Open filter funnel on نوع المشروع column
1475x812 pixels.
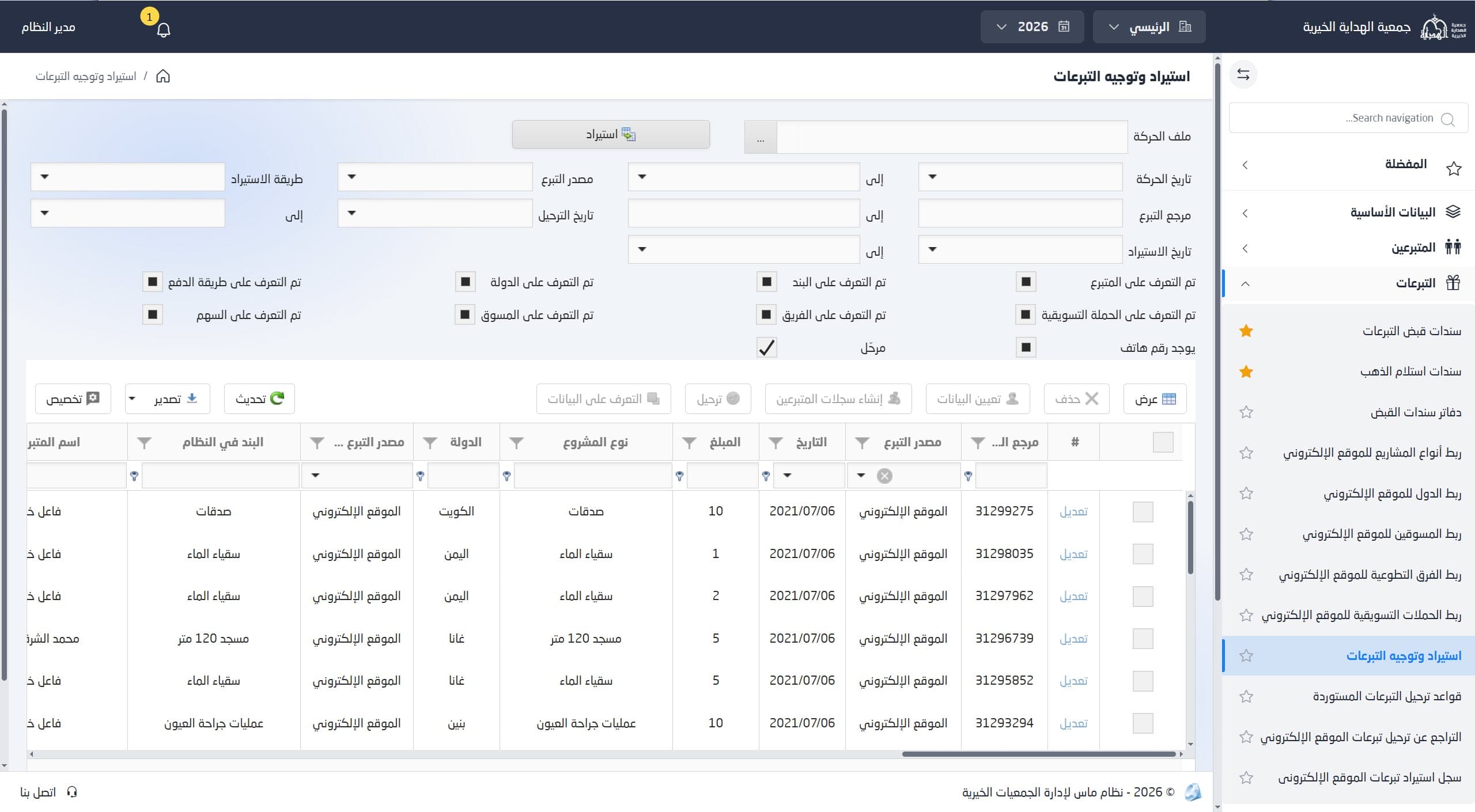(x=516, y=442)
